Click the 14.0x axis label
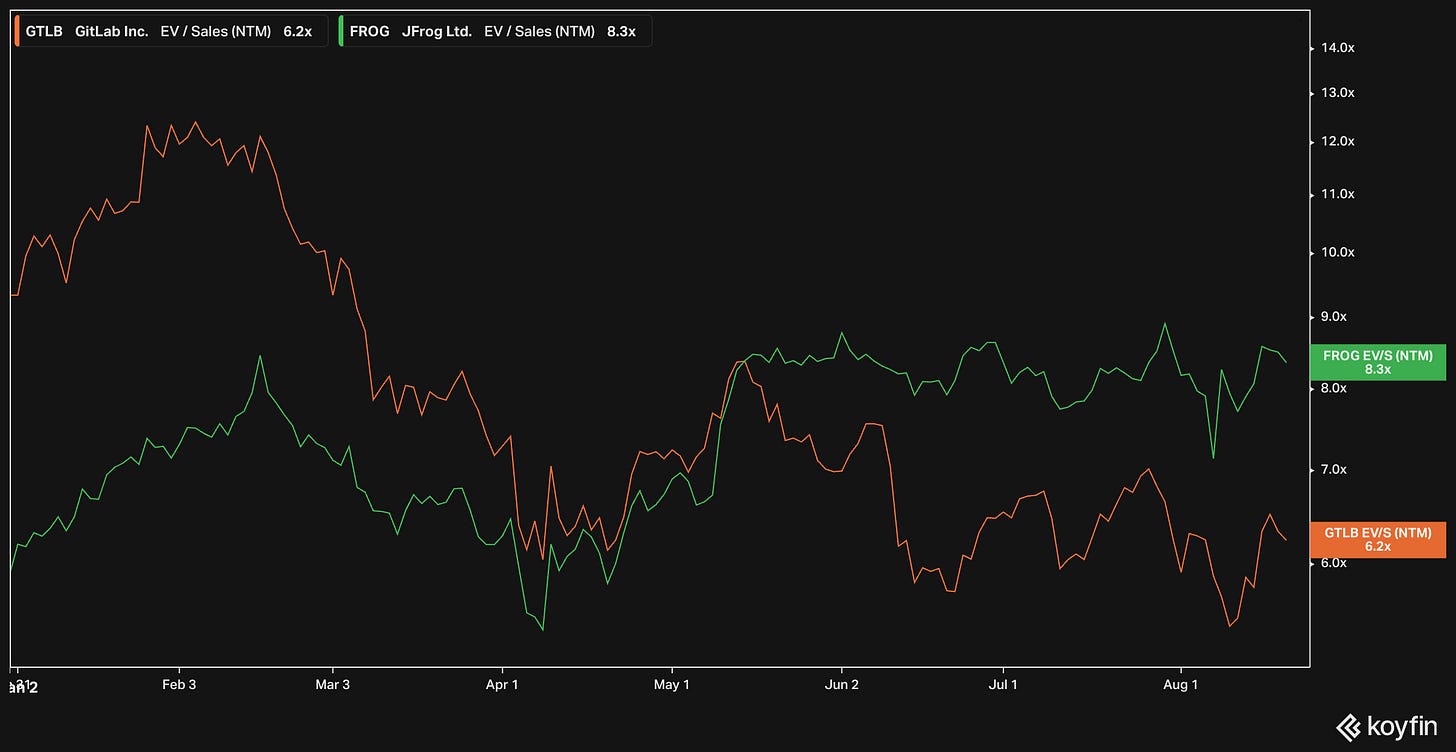Viewport: 1456px width, 752px height. 1338,48
